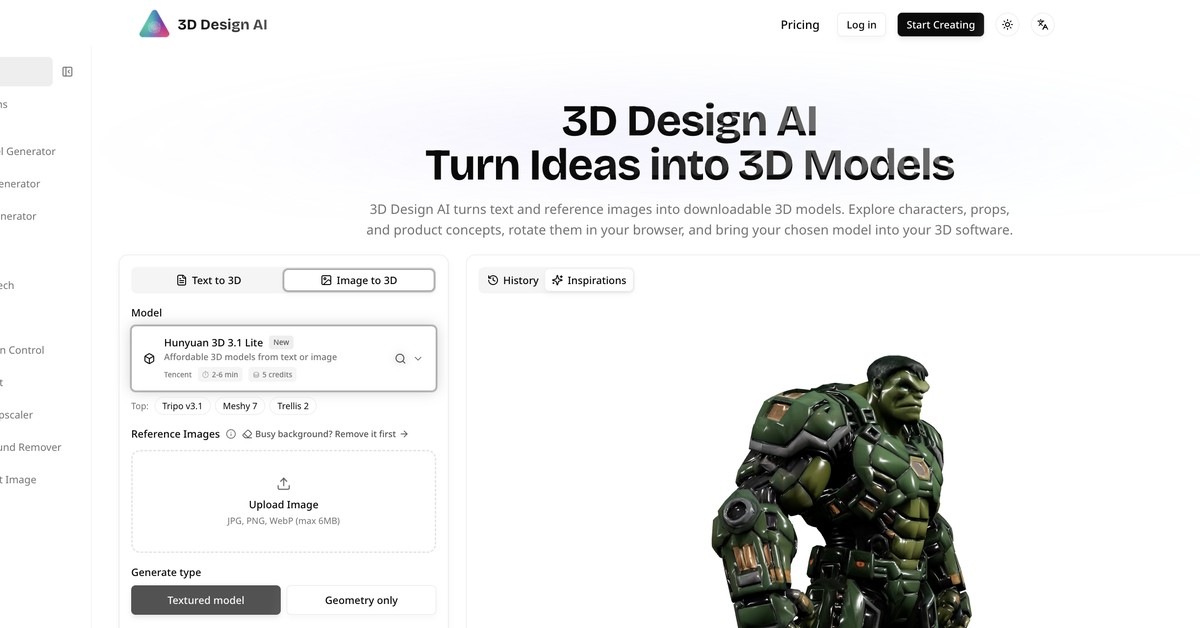Switch to the Text to 3D tab

point(208,280)
